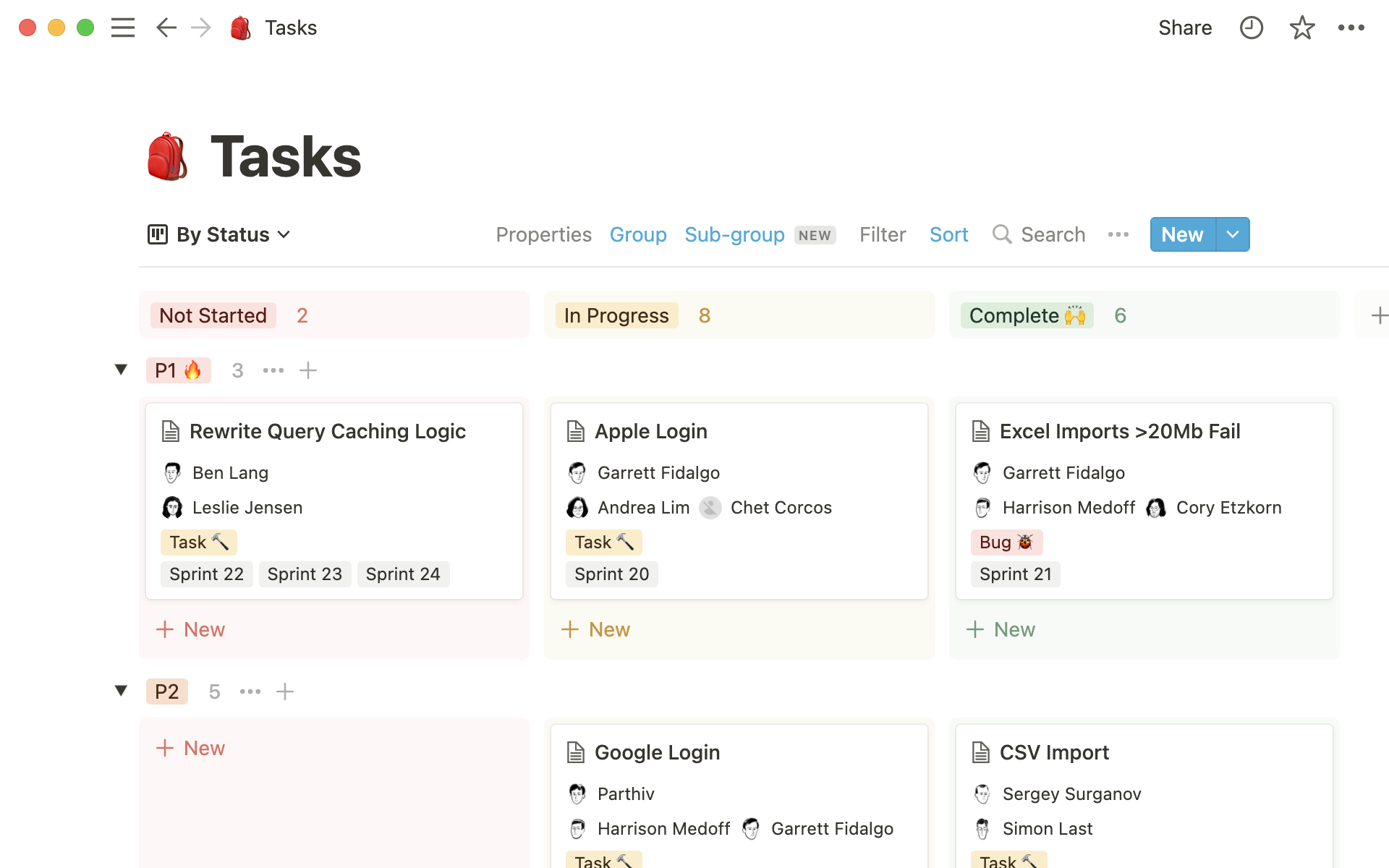Click the back navigation arrow

(166, 27)
